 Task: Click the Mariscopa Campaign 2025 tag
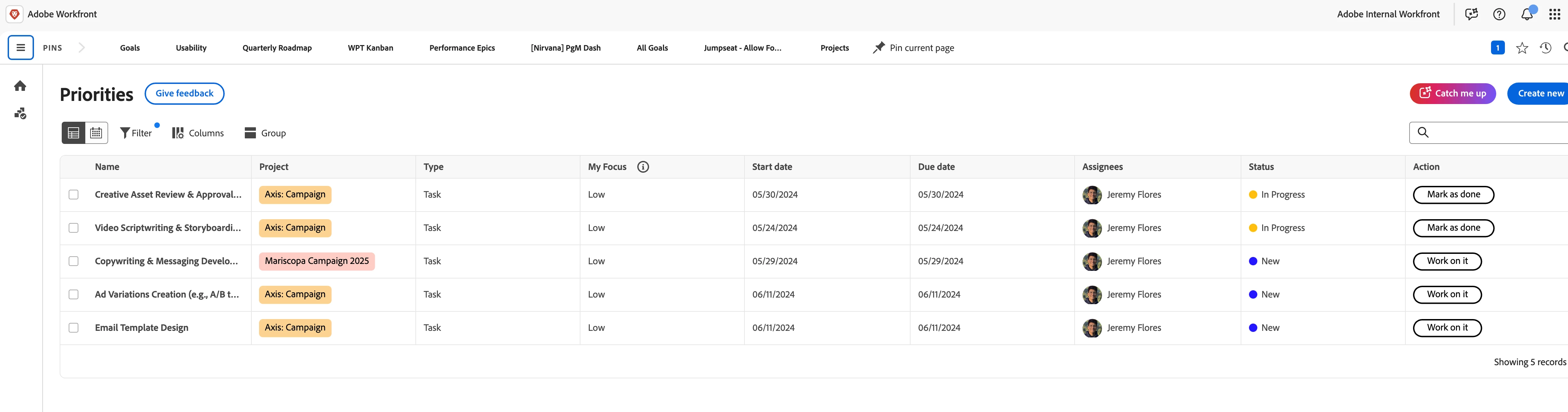point(317,261)
